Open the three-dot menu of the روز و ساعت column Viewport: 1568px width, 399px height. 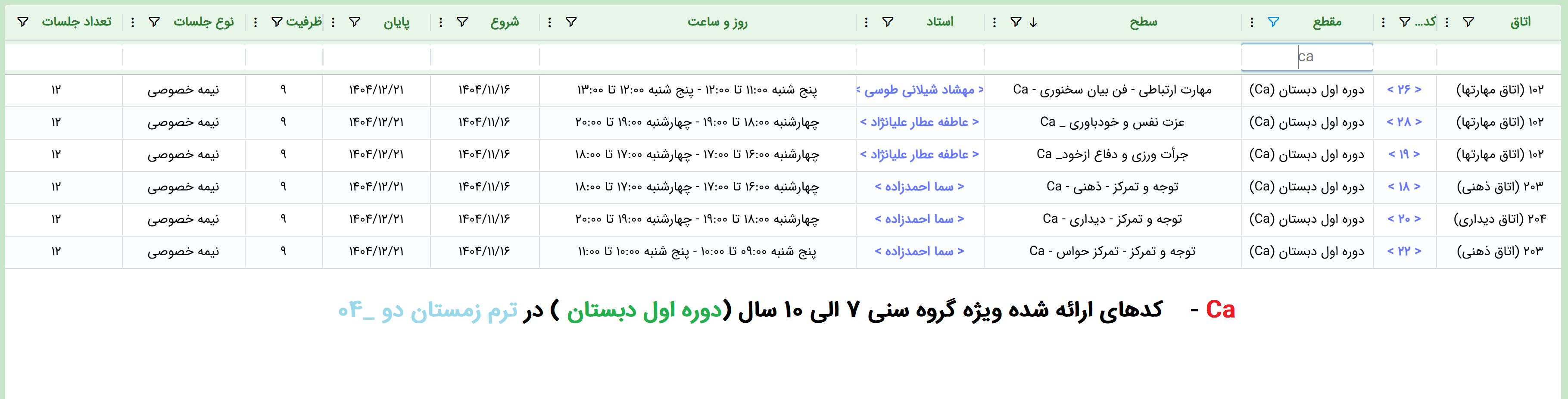(550, 22)
